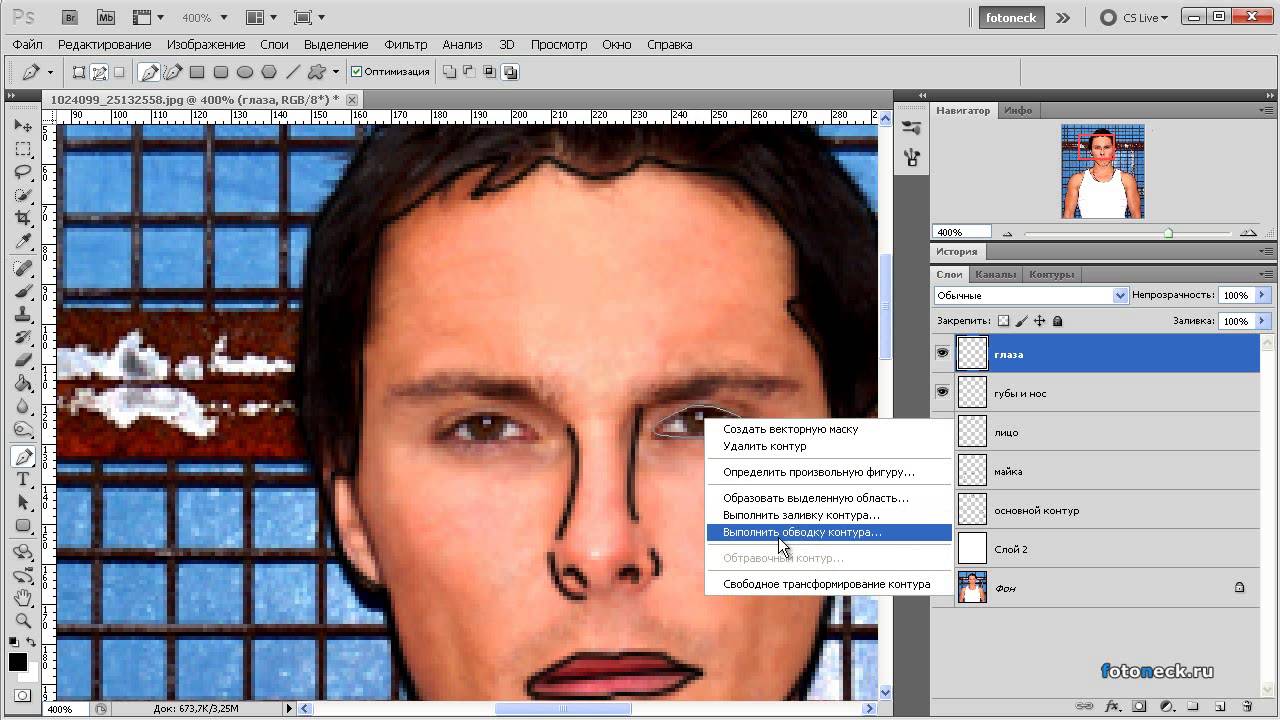Choose the Freeform Pen option in options bar

pos(173,72)
